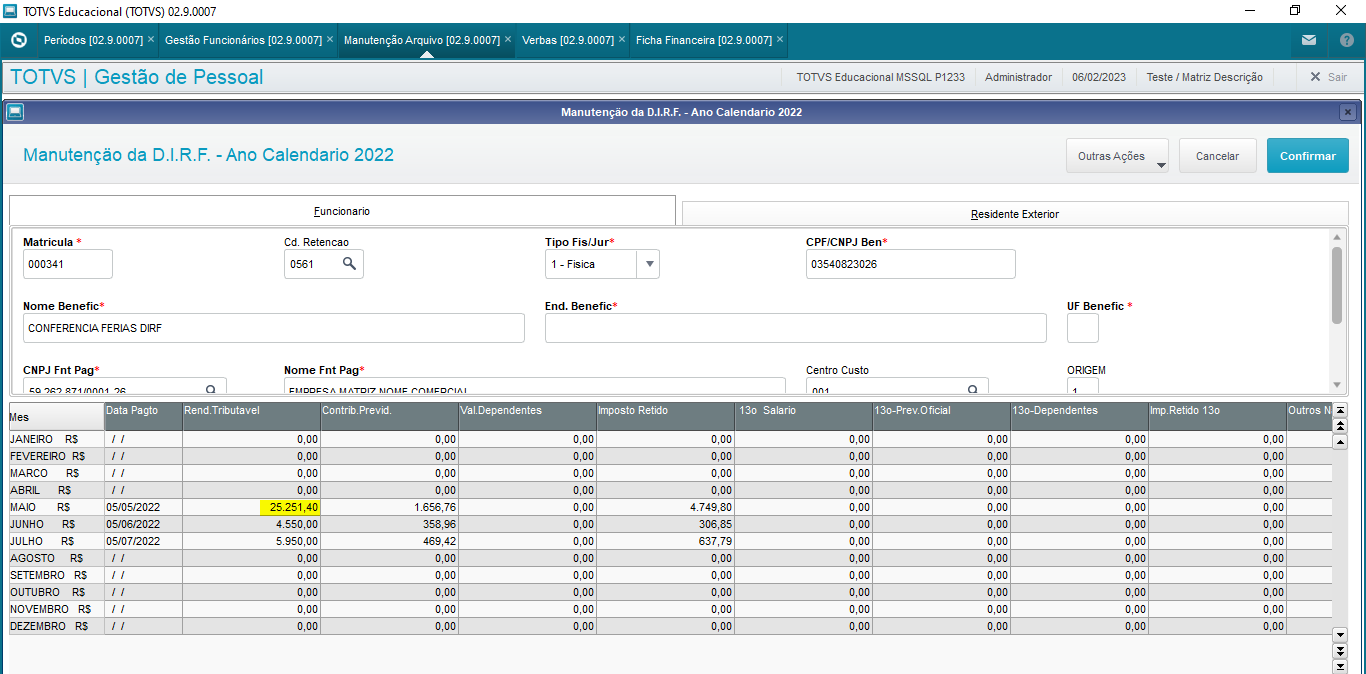Switch to the Ficha Financeira tab
The width and height of the screenshot is (1366, 674).
pyautogui.click(x=703, y=40)
